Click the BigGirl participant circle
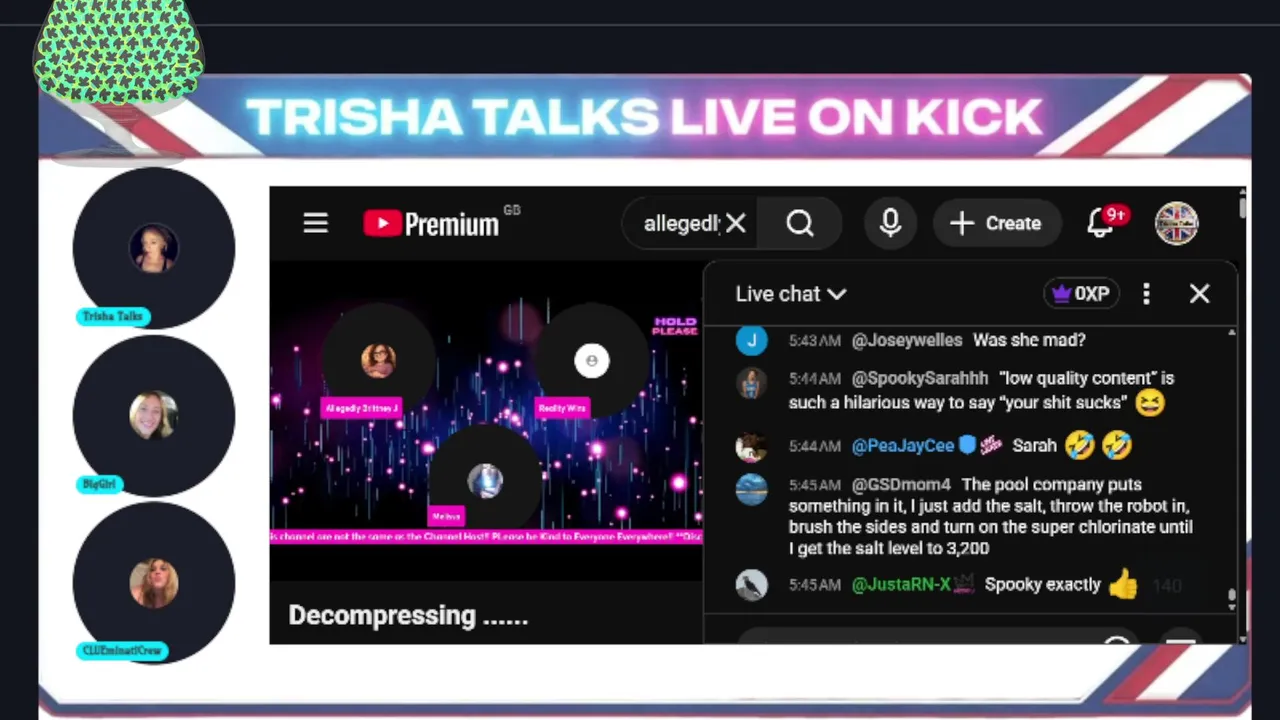Screen dimensions: 1280x720 (x=153, y=415)
